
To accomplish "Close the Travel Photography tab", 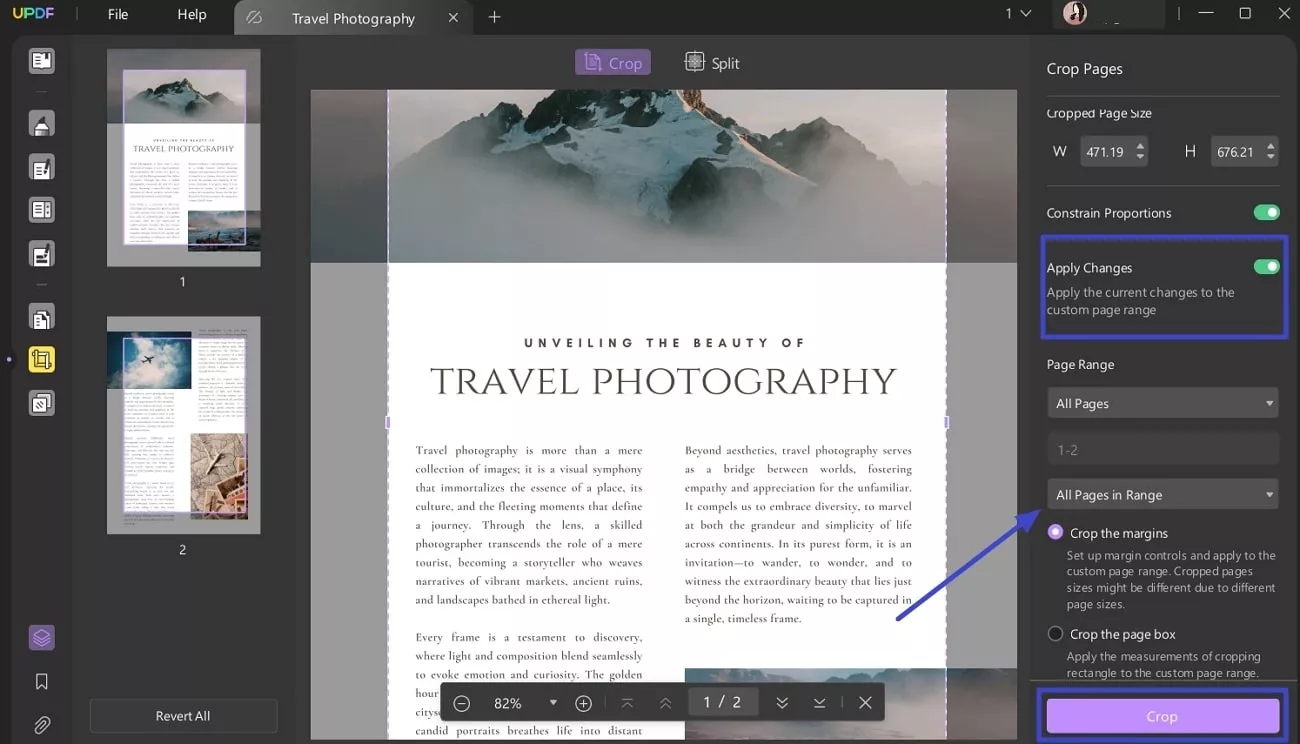I will 454,18.
